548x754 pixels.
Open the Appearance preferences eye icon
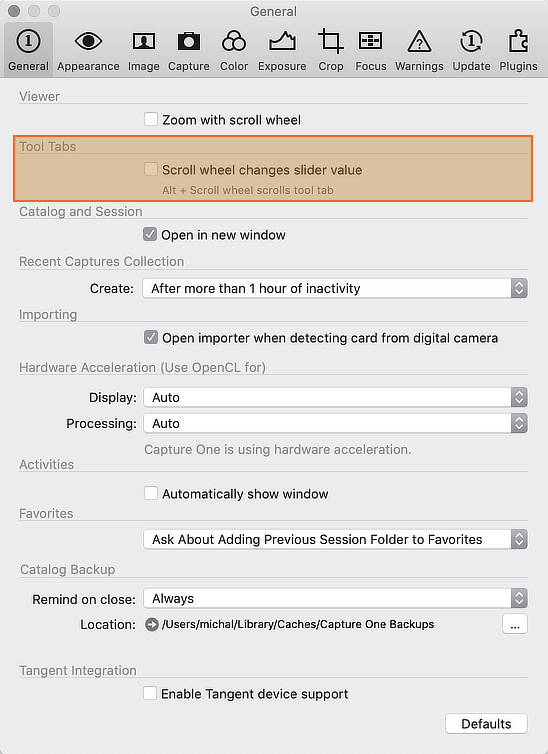click(88, 41)
